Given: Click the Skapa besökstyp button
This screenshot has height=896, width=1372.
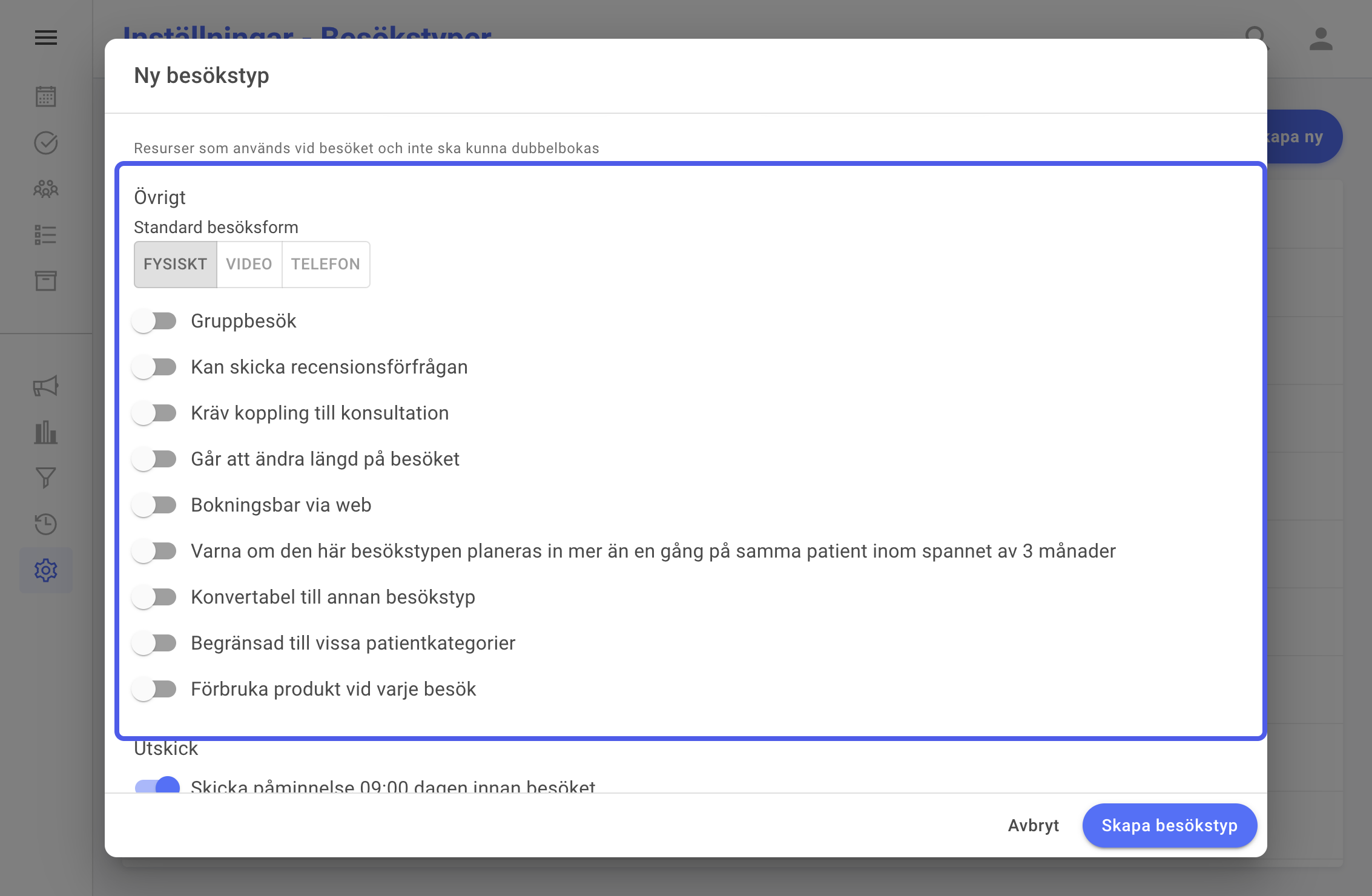Looking at the screenshot, I should (1169, 826).
